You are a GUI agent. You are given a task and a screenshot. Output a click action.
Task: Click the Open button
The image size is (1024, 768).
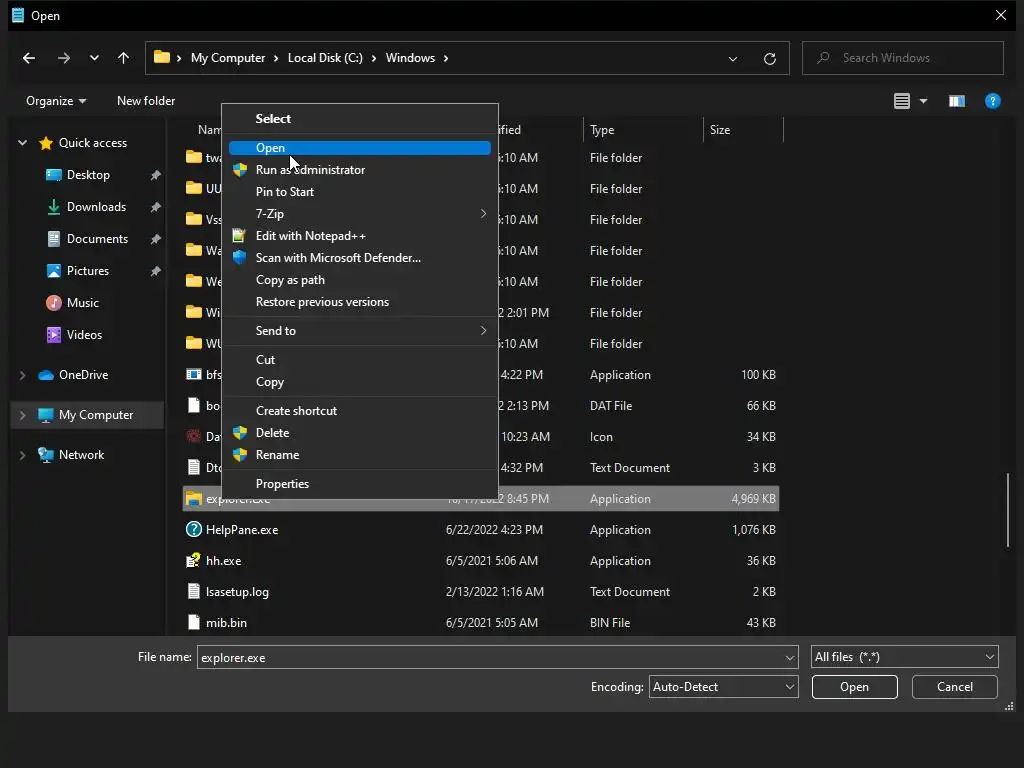click(x=854, y=687)
